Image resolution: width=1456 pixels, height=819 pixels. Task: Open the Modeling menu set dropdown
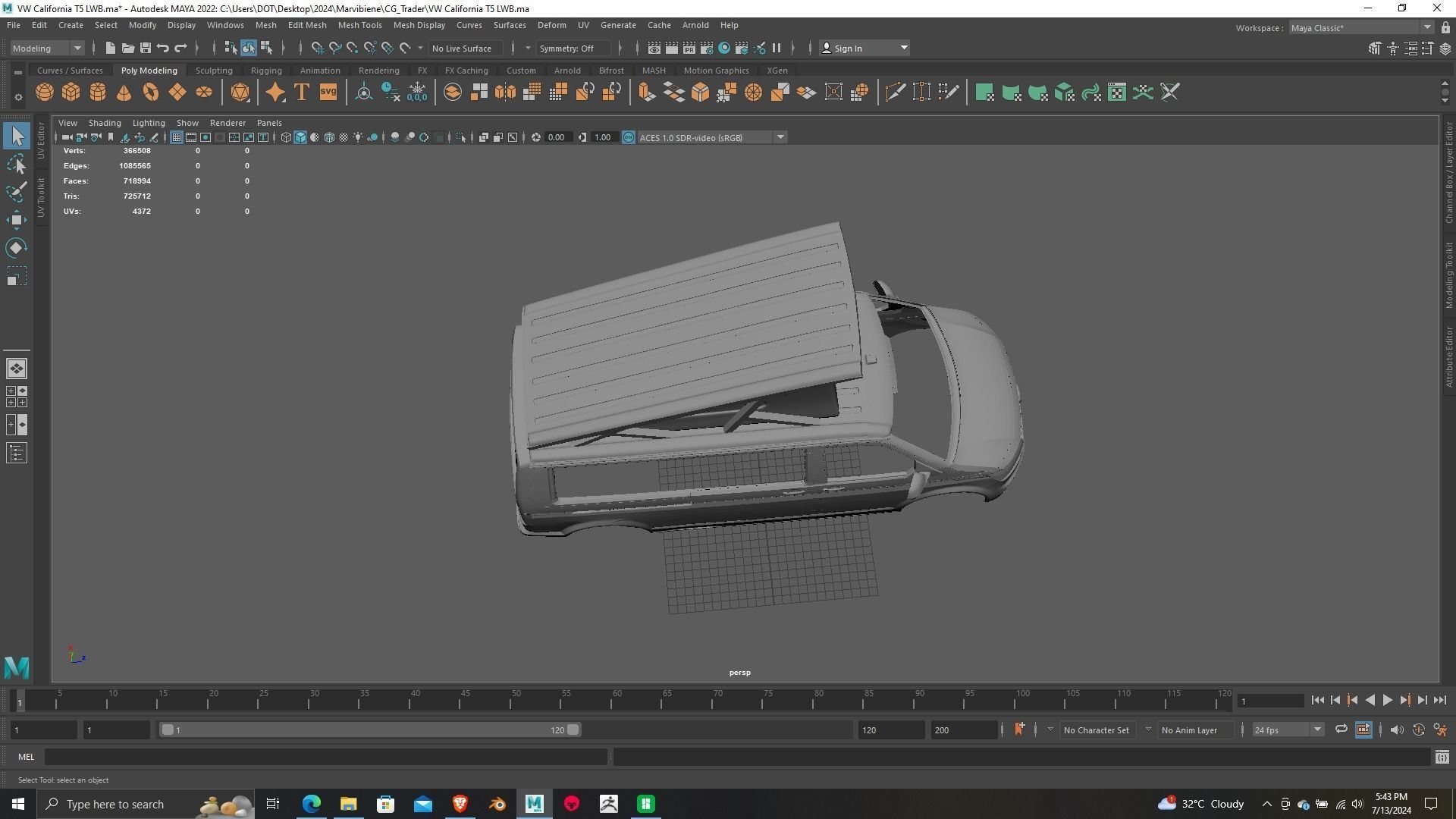[x=47, y=48]
